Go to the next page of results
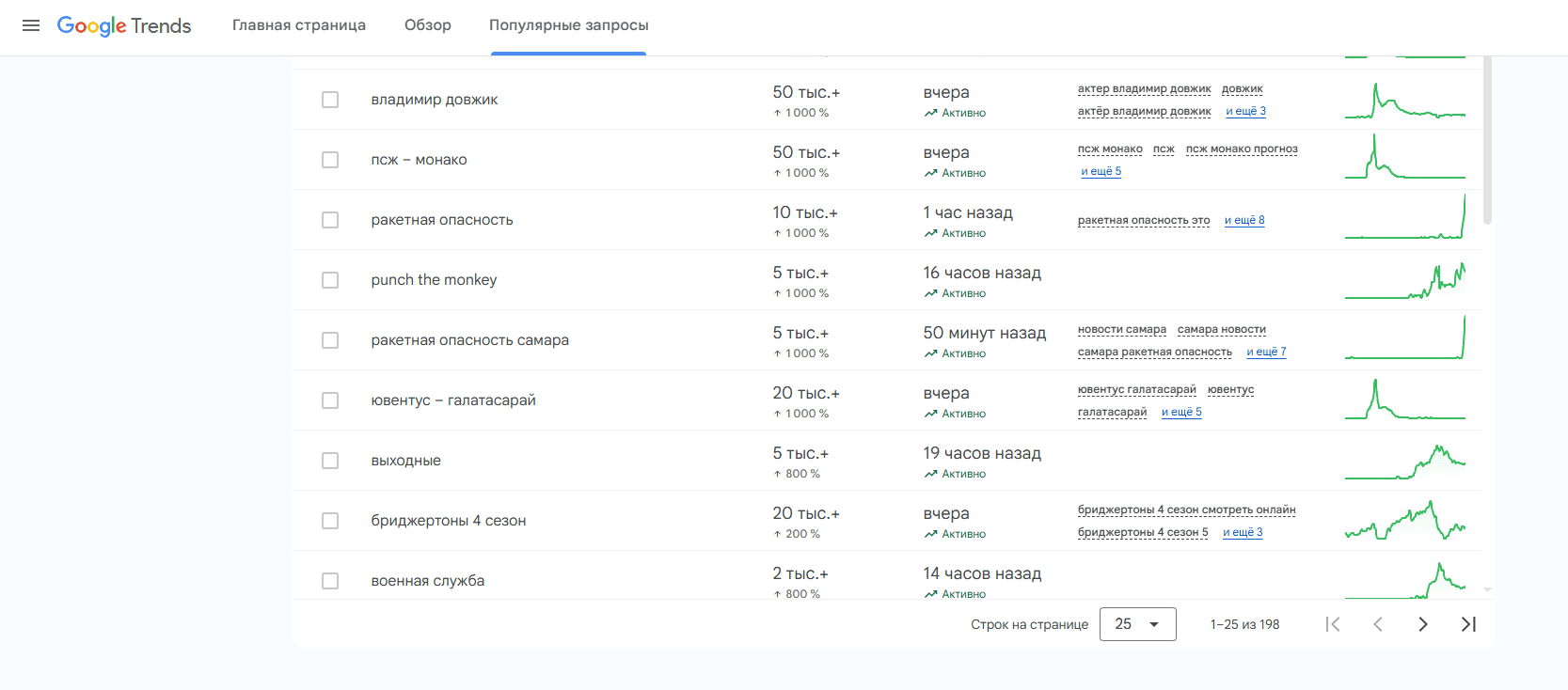This screenshot has height=690, width=1568. pos(1422,624)
